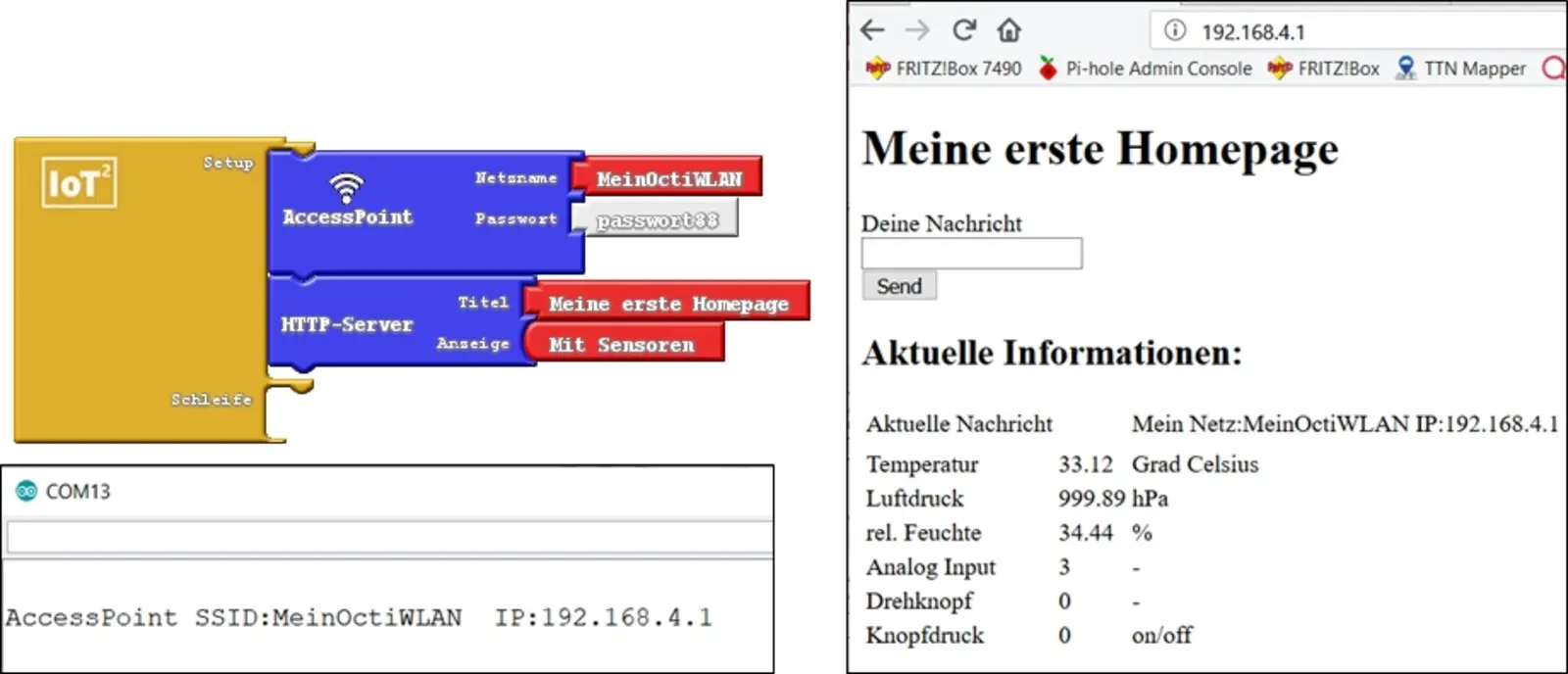Click the Temperatur value 33.12
This screenshot has width=1568, height=674.
point(1086,464)
